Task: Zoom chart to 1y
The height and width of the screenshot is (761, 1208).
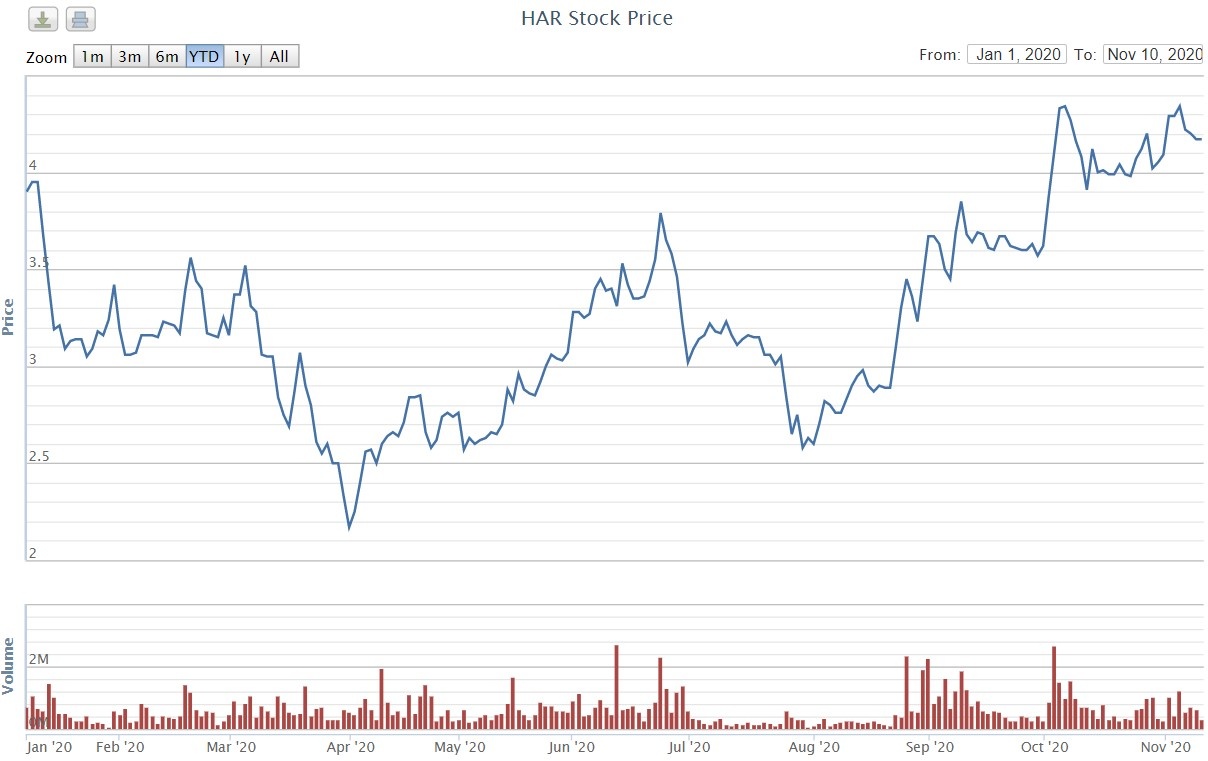Action: pos(242,57)
